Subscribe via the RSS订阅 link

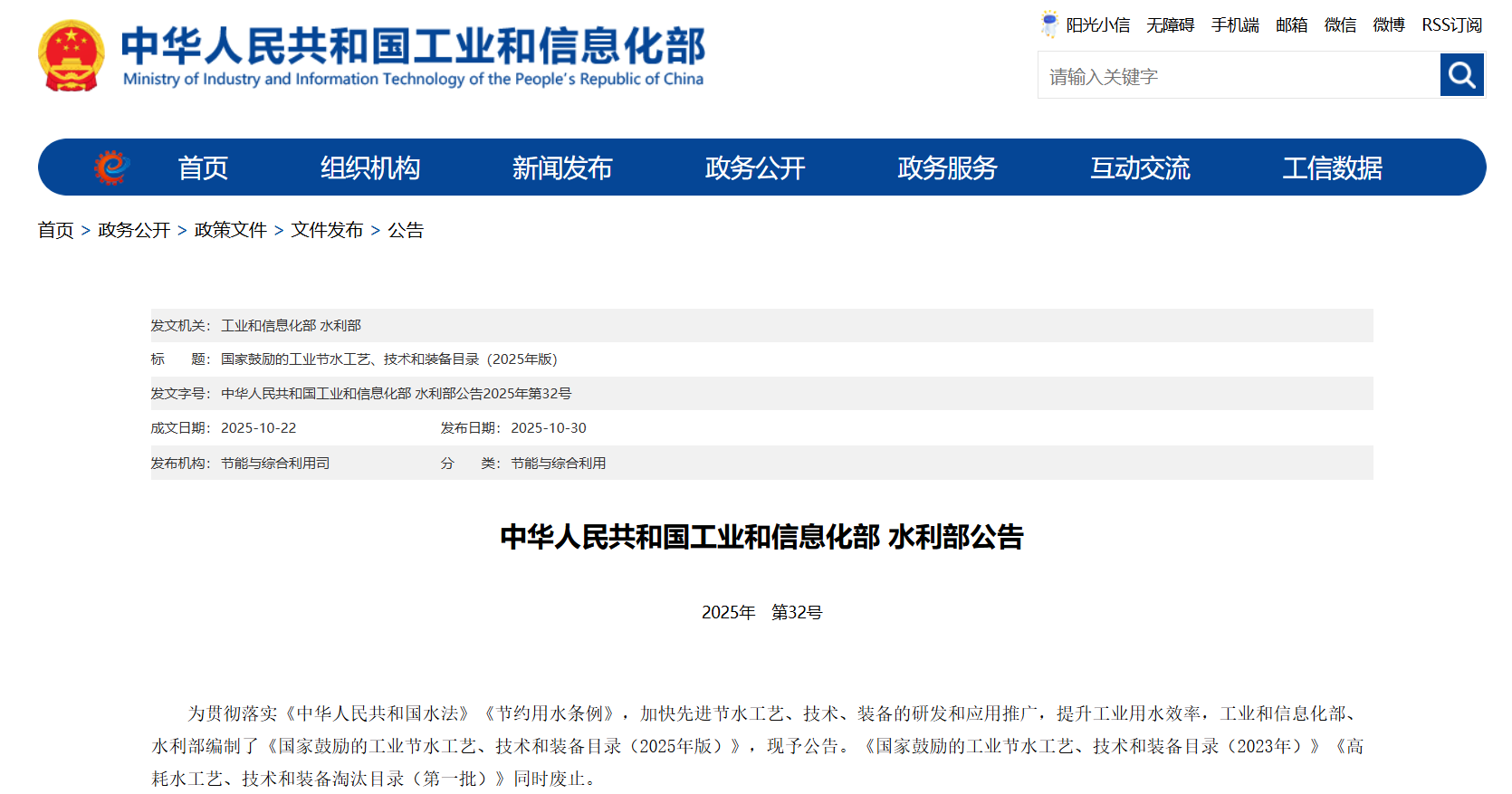pos(1451,25)
